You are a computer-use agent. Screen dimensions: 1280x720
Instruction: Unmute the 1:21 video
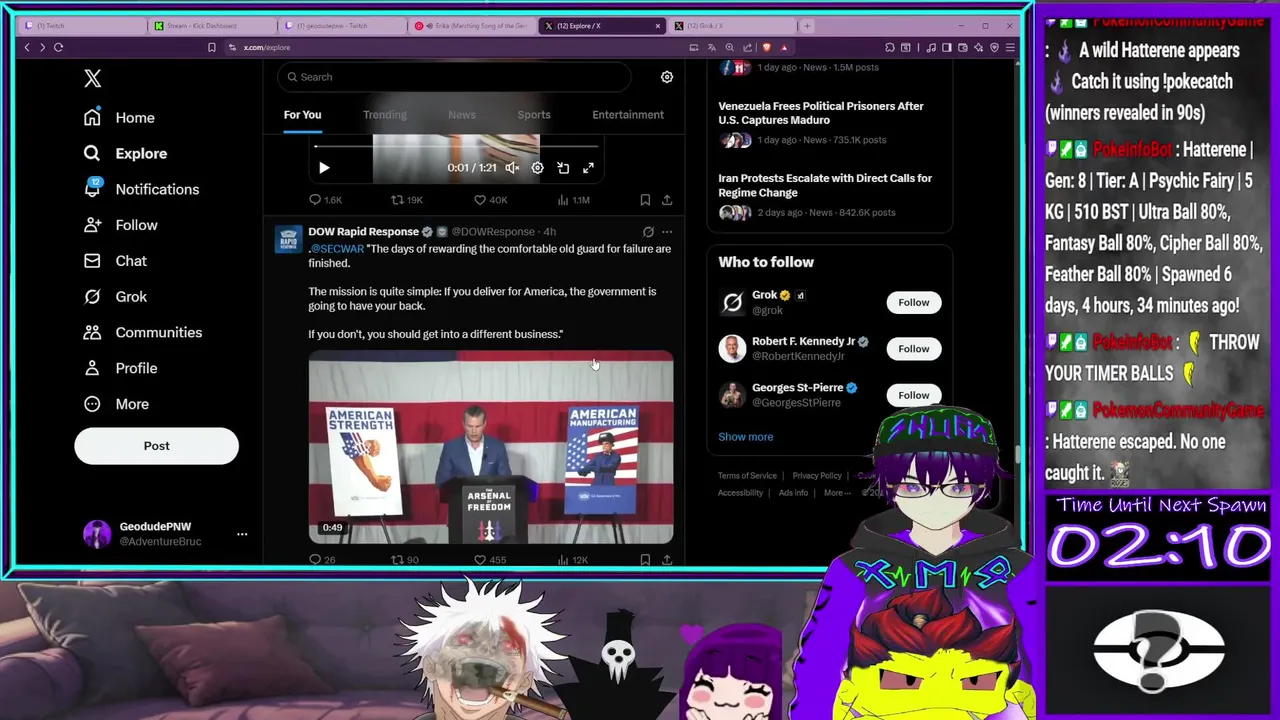(x=512, y=168)
